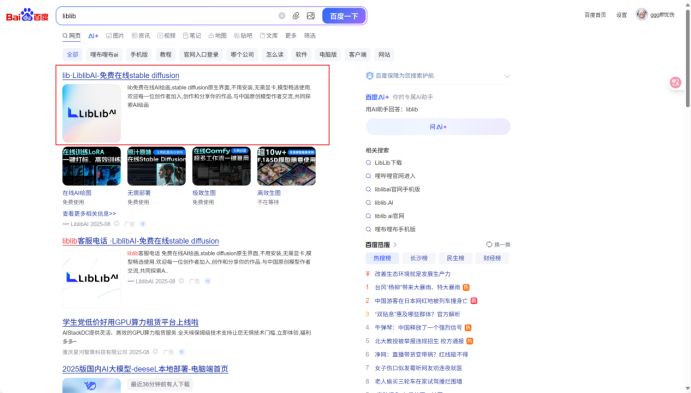The width and height of the screenshot is (691, 393).
Task: Open the user profile avatar
Action: 642,15
